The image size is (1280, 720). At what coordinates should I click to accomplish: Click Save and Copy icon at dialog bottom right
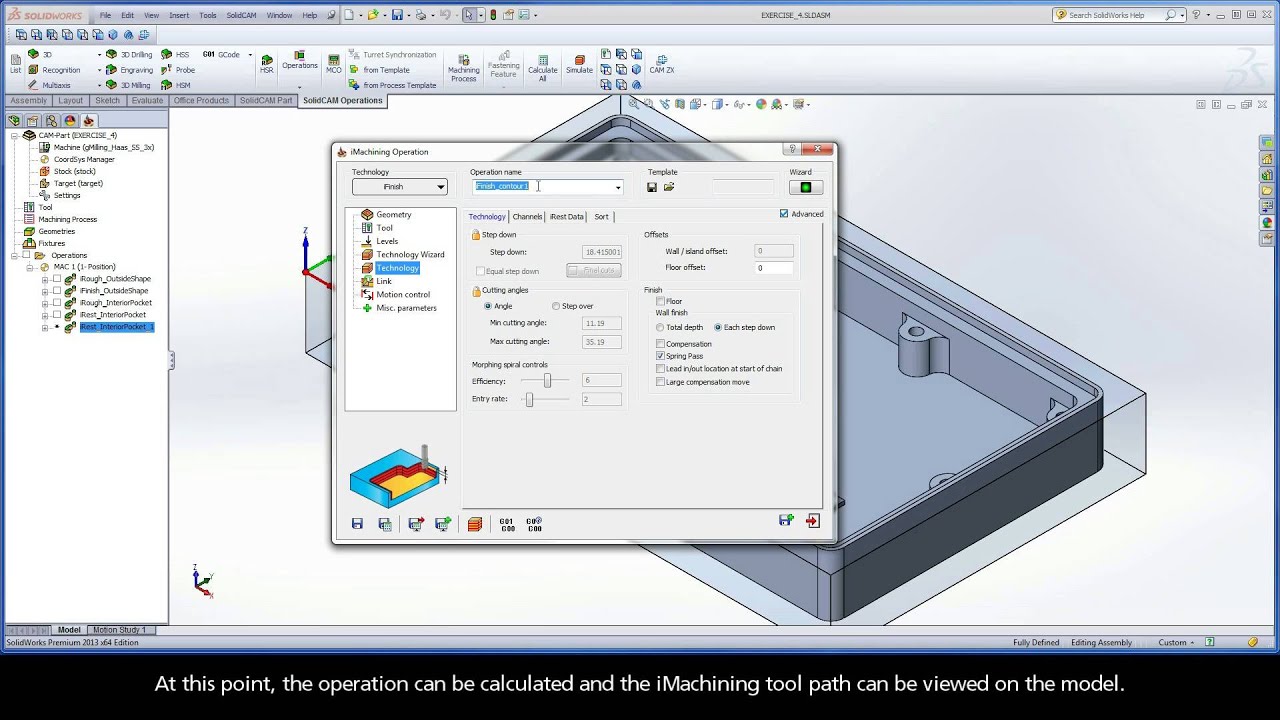786,520
